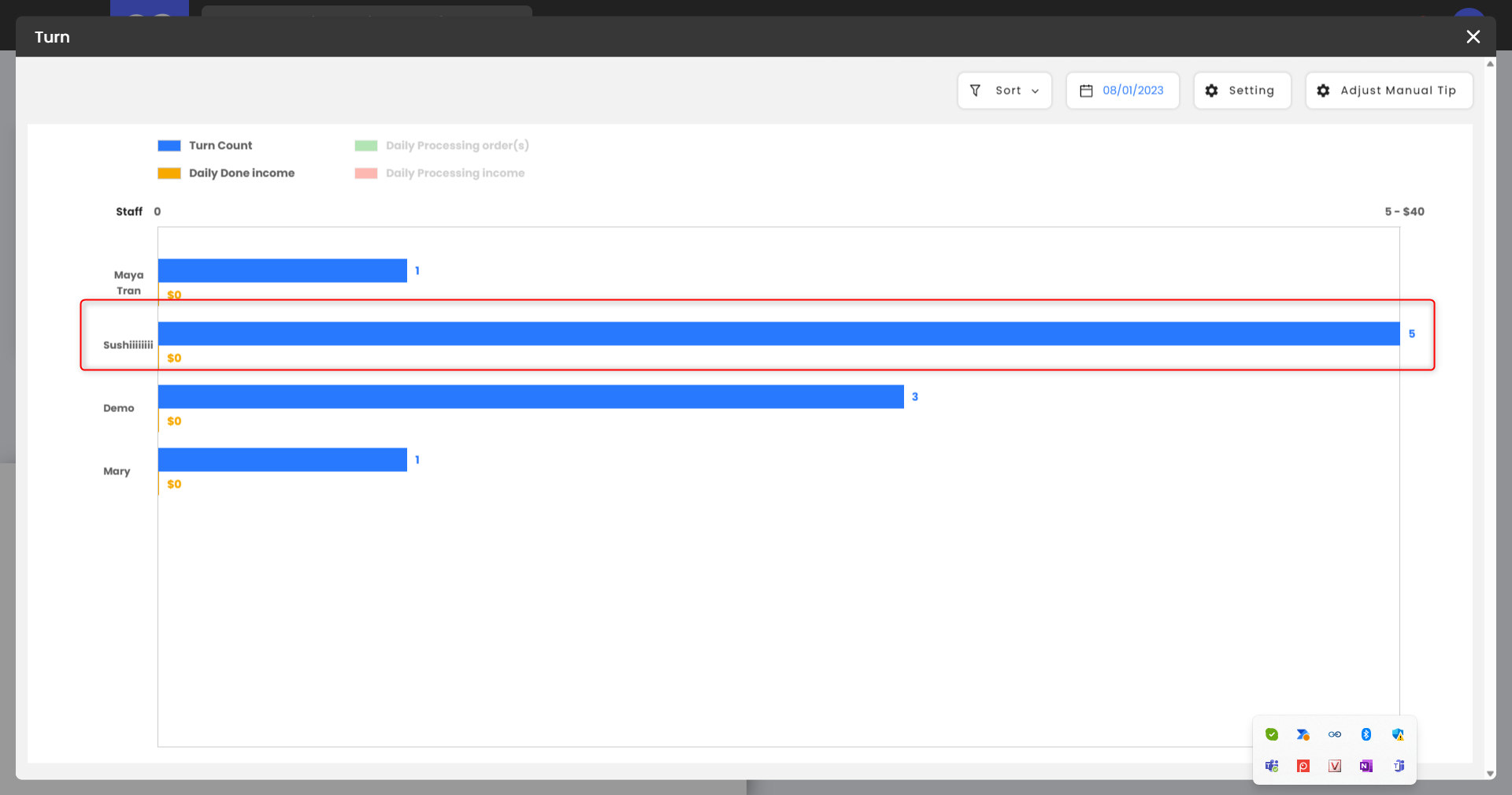Click the Demo staff turn count bar

(x=531, y=396)
